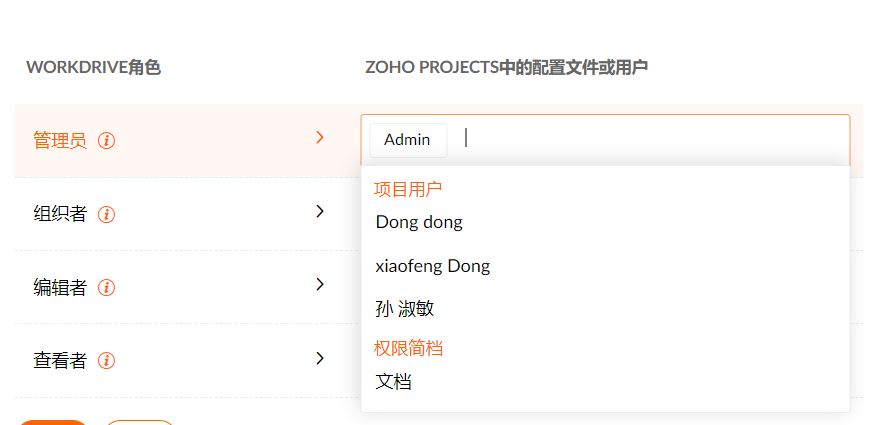Click the Admin tag in the field
This screenshot has width=891, height=425.
(x=407, y=140)
